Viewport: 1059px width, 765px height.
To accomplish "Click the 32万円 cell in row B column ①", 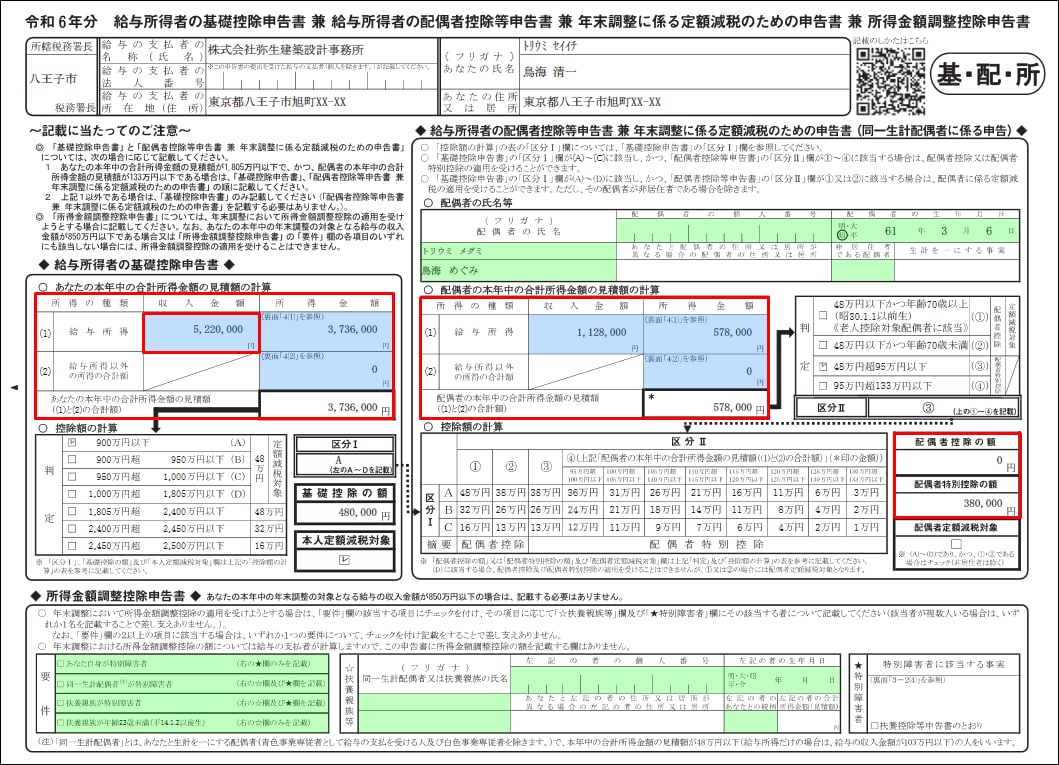I will pos(474,510).
